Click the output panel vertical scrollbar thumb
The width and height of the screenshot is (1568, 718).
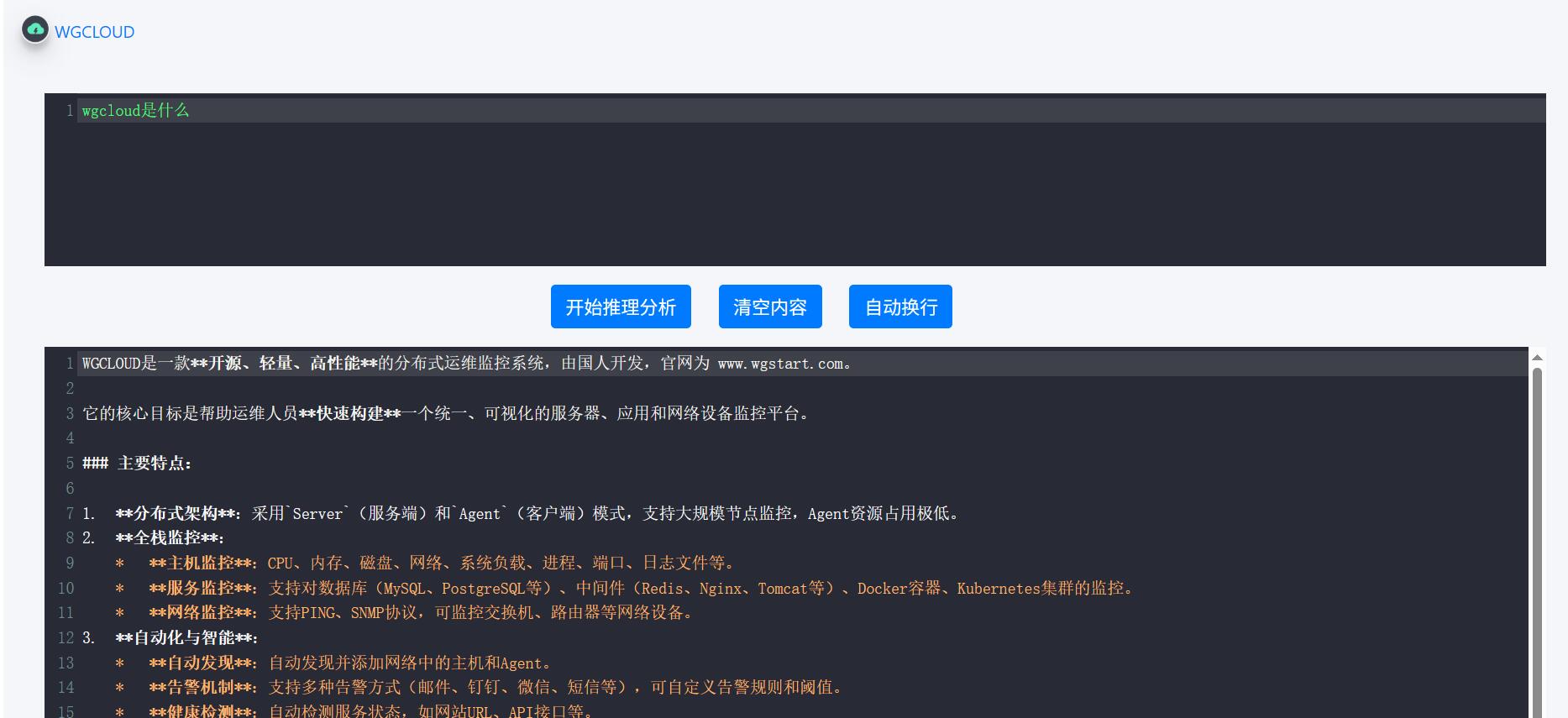(1537, 537)
